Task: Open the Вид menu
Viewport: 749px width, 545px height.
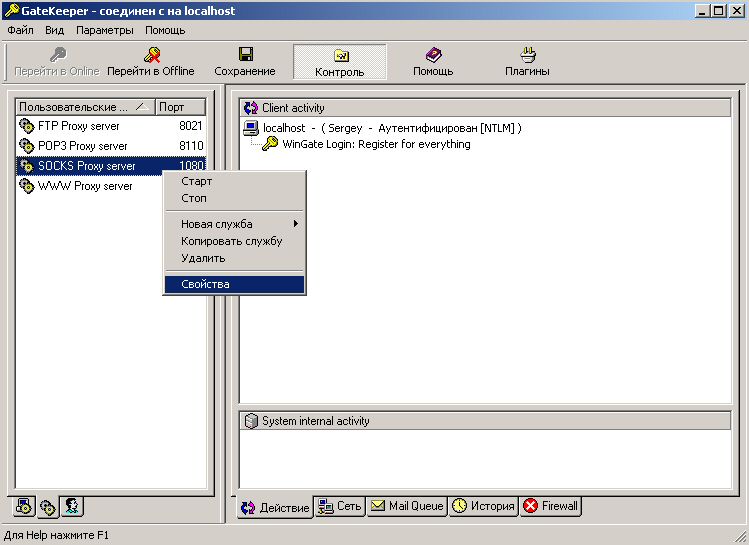Action: (54, 30)
